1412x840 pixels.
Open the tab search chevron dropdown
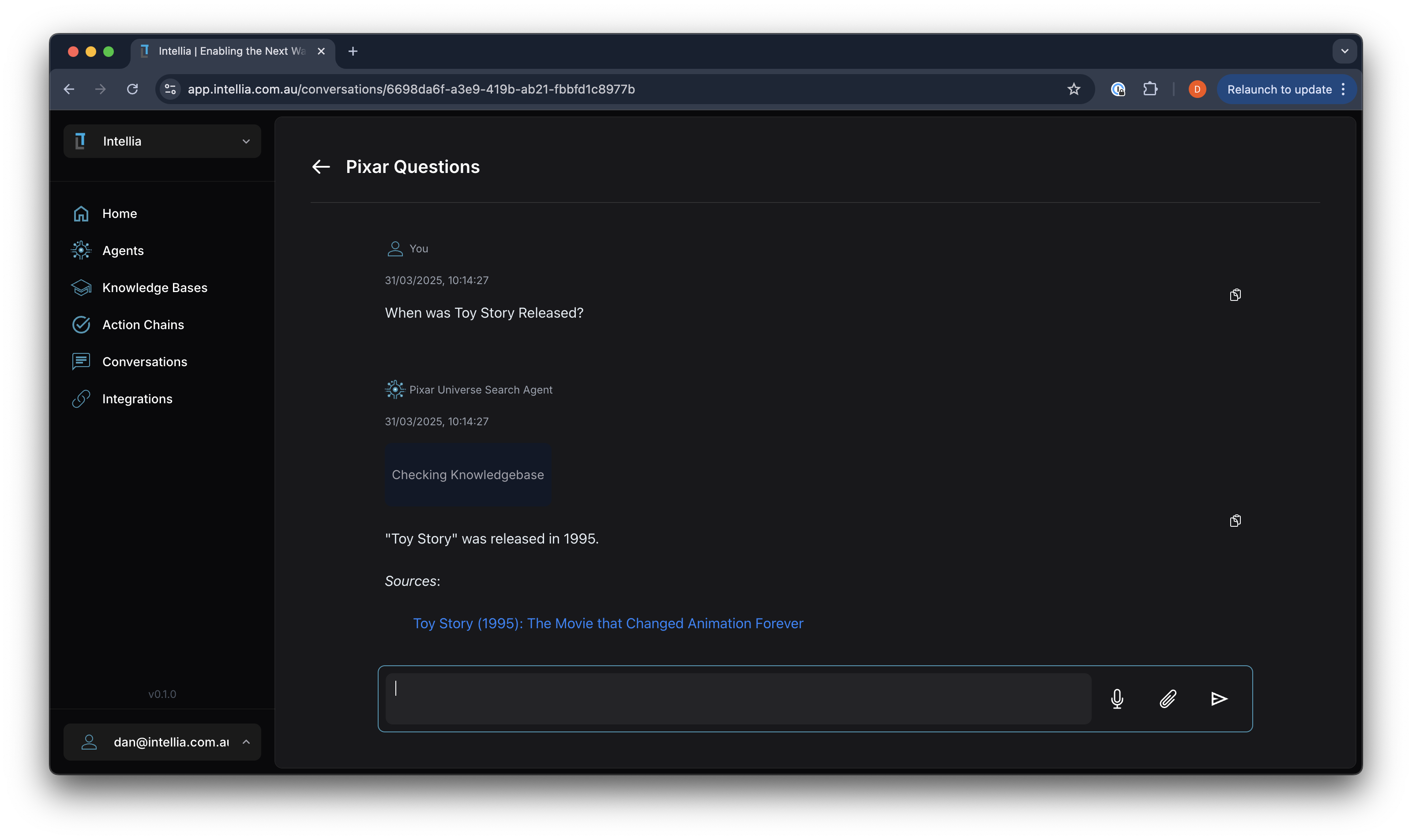click(1344, 51)
